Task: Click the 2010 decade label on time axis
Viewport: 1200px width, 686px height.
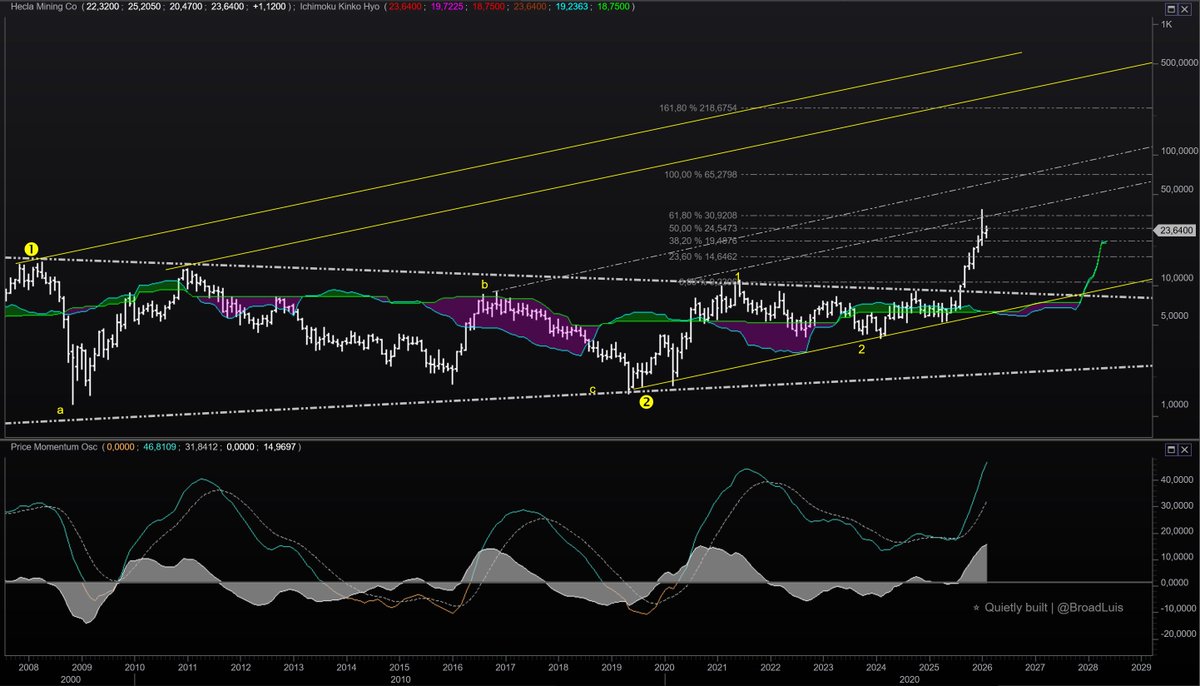Action: (400, 678)
